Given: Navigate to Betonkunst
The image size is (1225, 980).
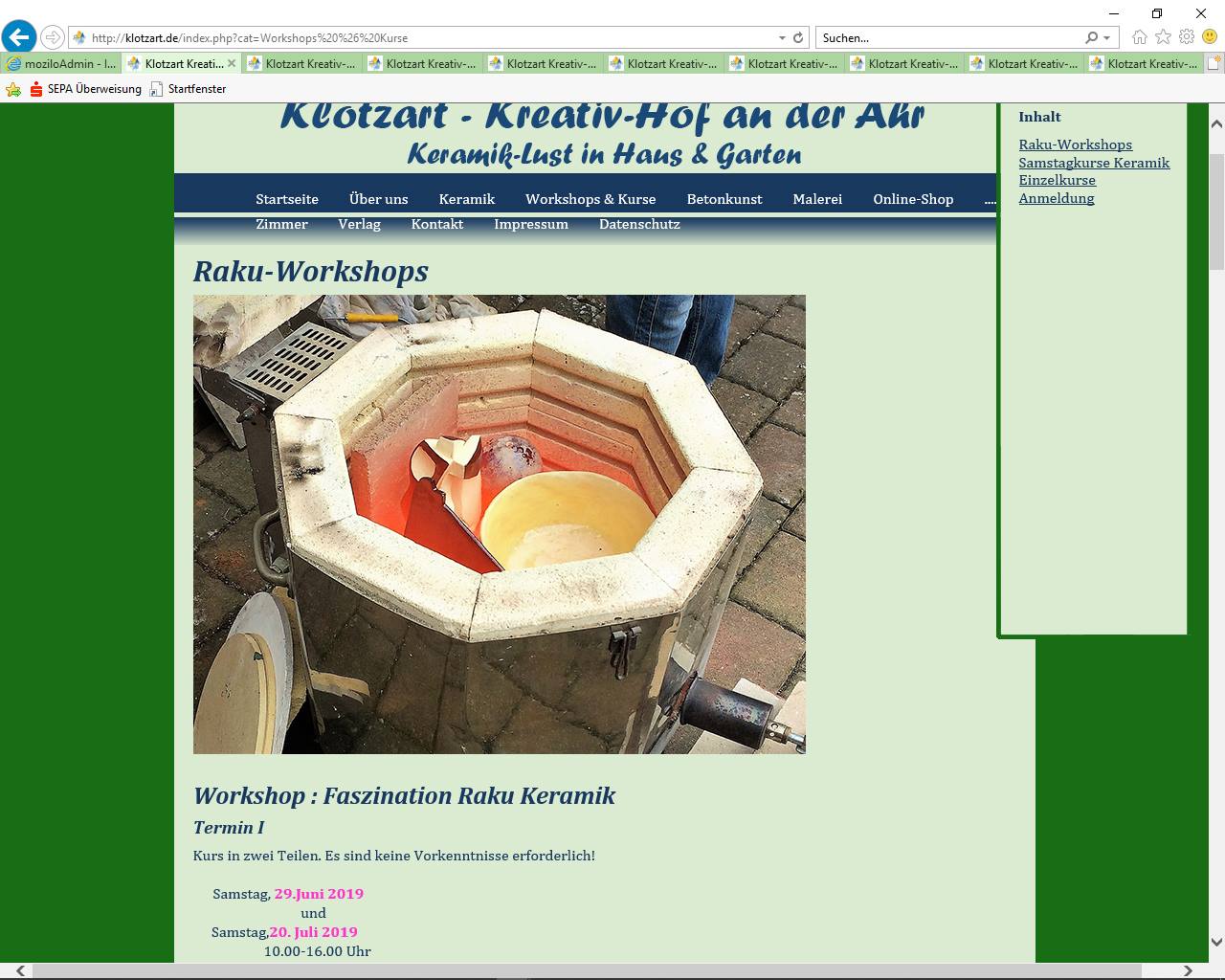Looking at the screenshot, I should (x=724, y=199).
